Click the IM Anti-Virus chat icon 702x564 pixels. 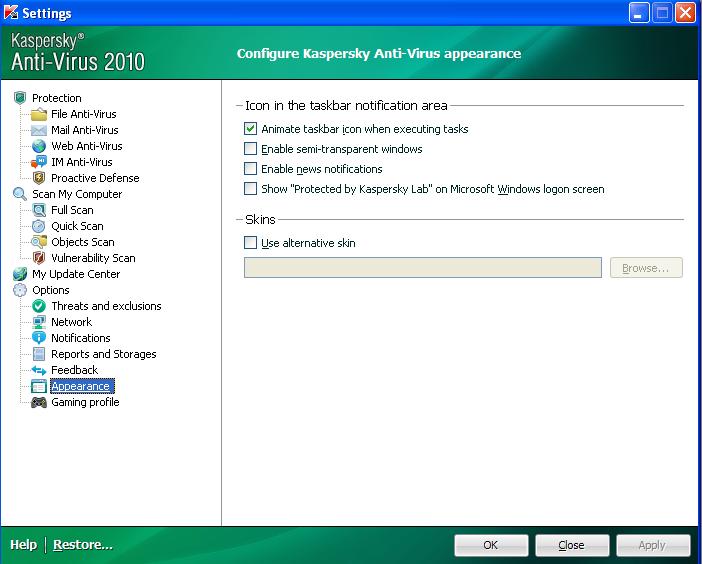(39, 162)
